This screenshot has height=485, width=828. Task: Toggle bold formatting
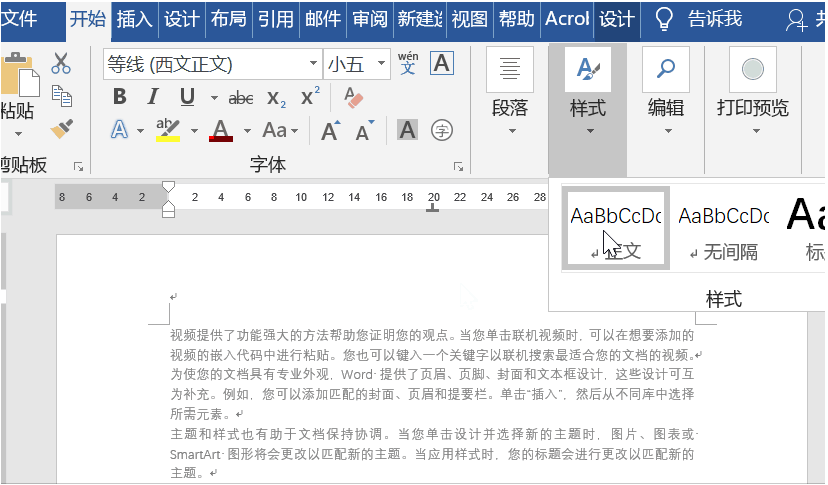coord(120,98)
